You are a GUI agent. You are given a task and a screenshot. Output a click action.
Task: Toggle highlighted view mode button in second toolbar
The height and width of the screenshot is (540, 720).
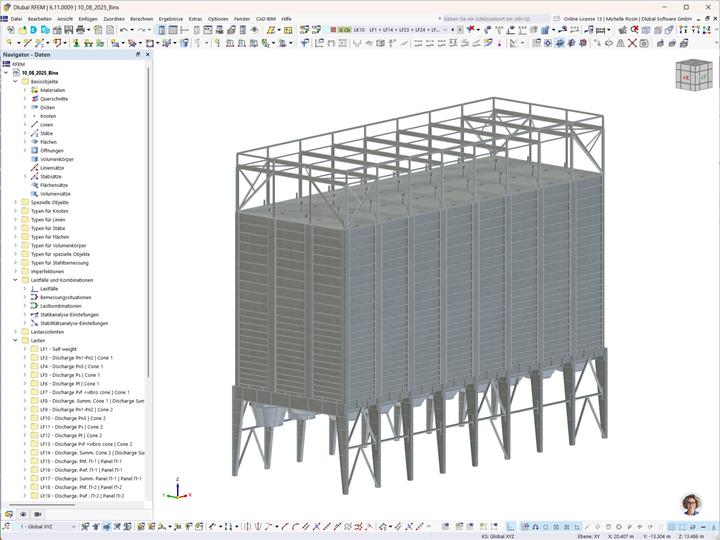click(x=560, y=43)
